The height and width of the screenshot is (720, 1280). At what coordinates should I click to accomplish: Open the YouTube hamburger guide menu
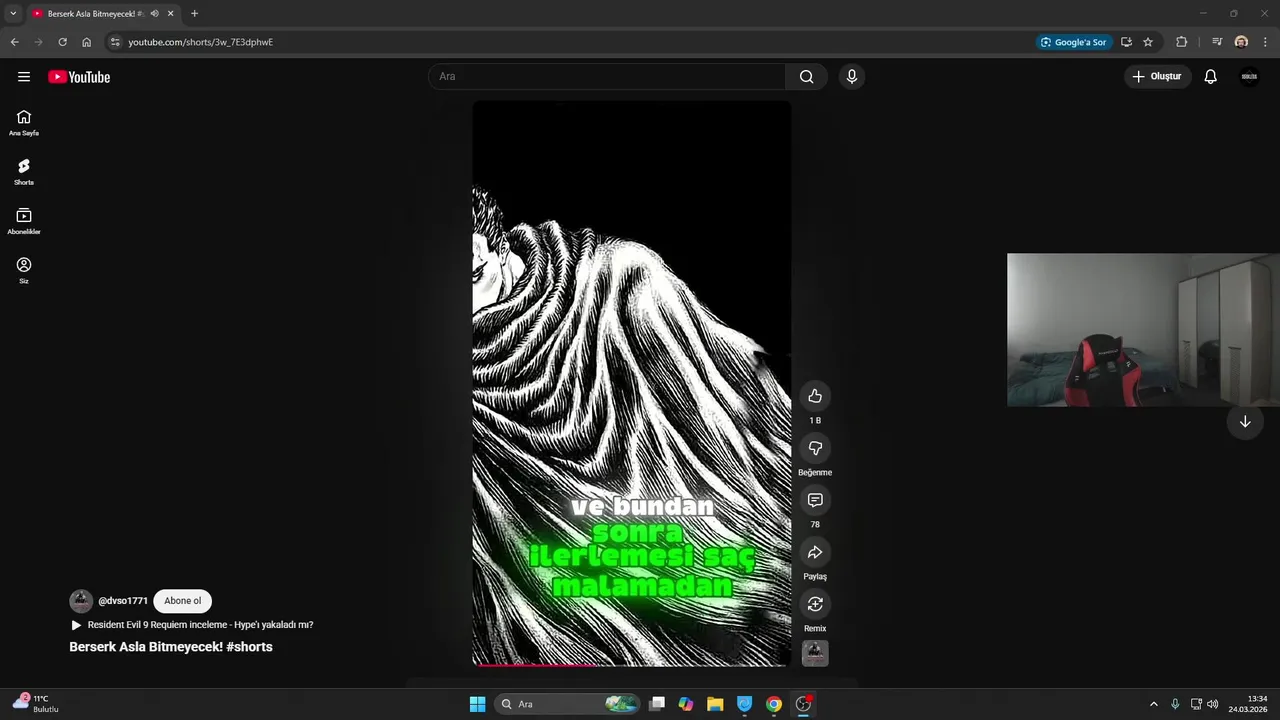point(24,77)
